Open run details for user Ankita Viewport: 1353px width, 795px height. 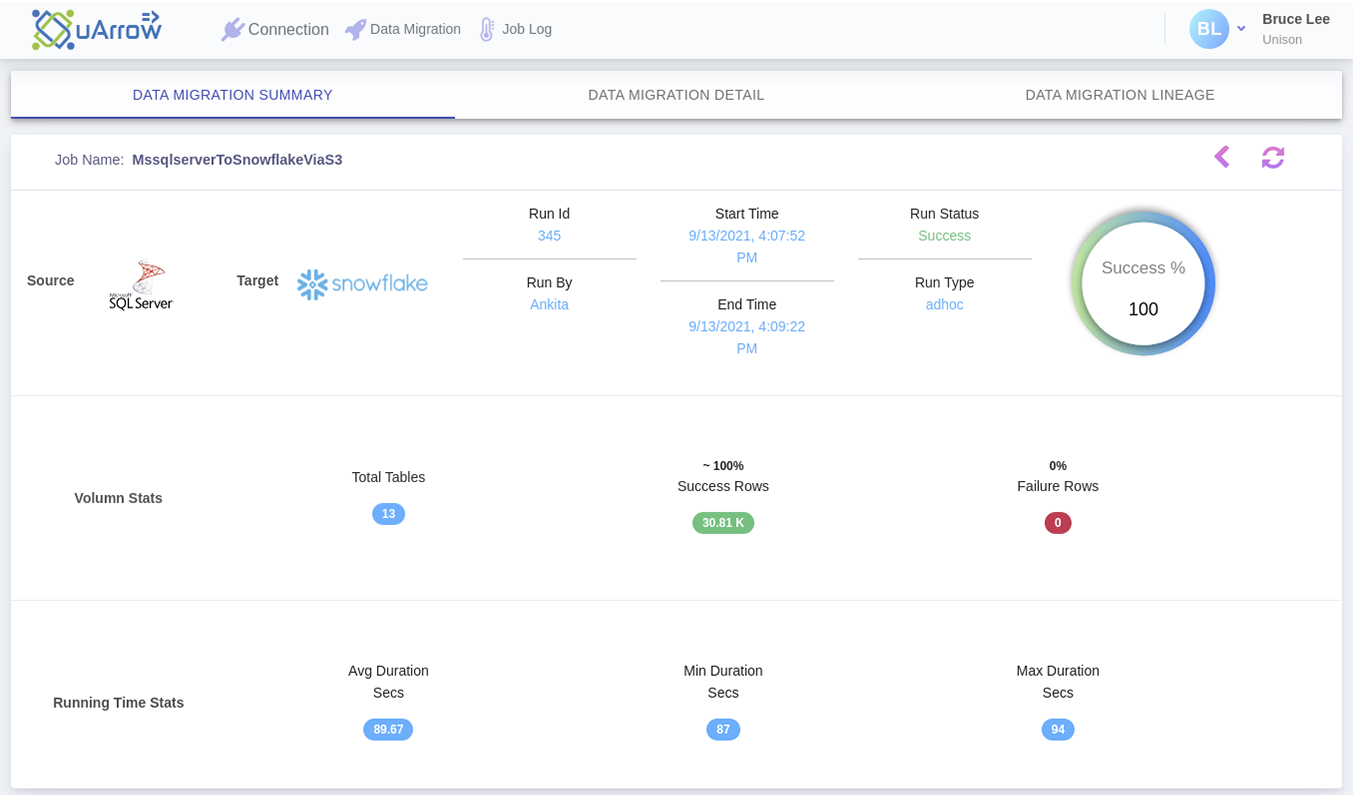click(548, 304)
